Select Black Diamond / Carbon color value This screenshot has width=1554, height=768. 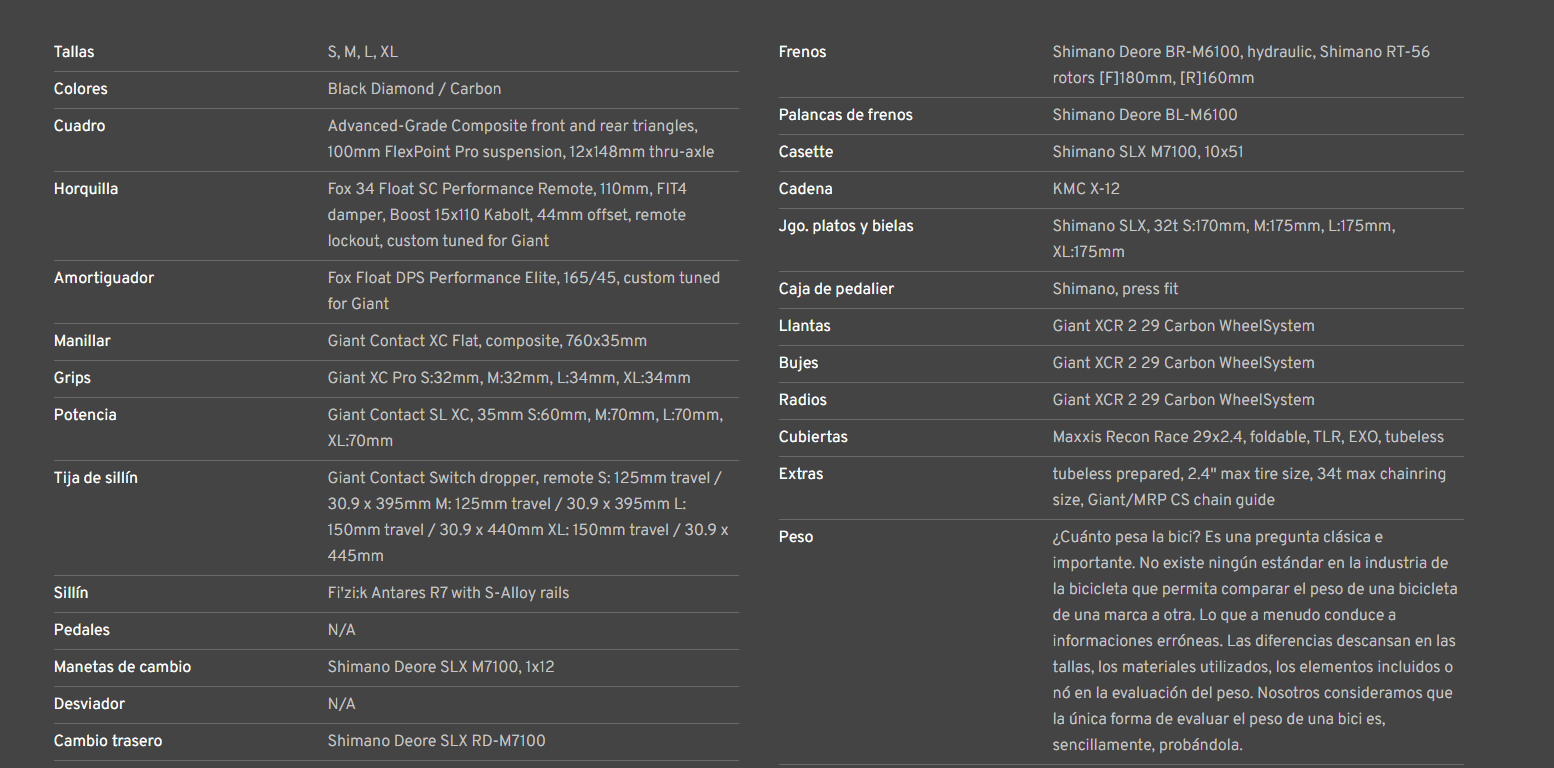coord(415,89)
